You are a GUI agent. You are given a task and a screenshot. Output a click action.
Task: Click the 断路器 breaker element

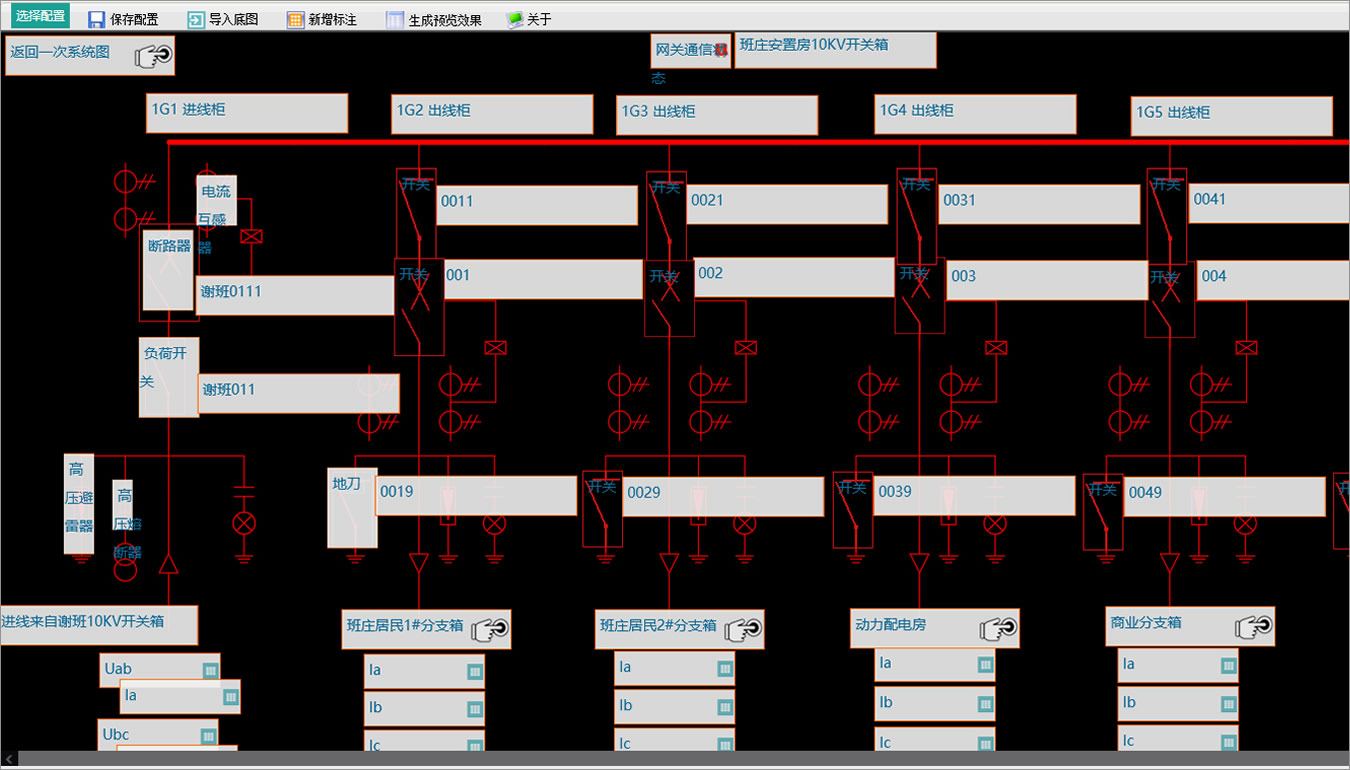coord(168,270)
